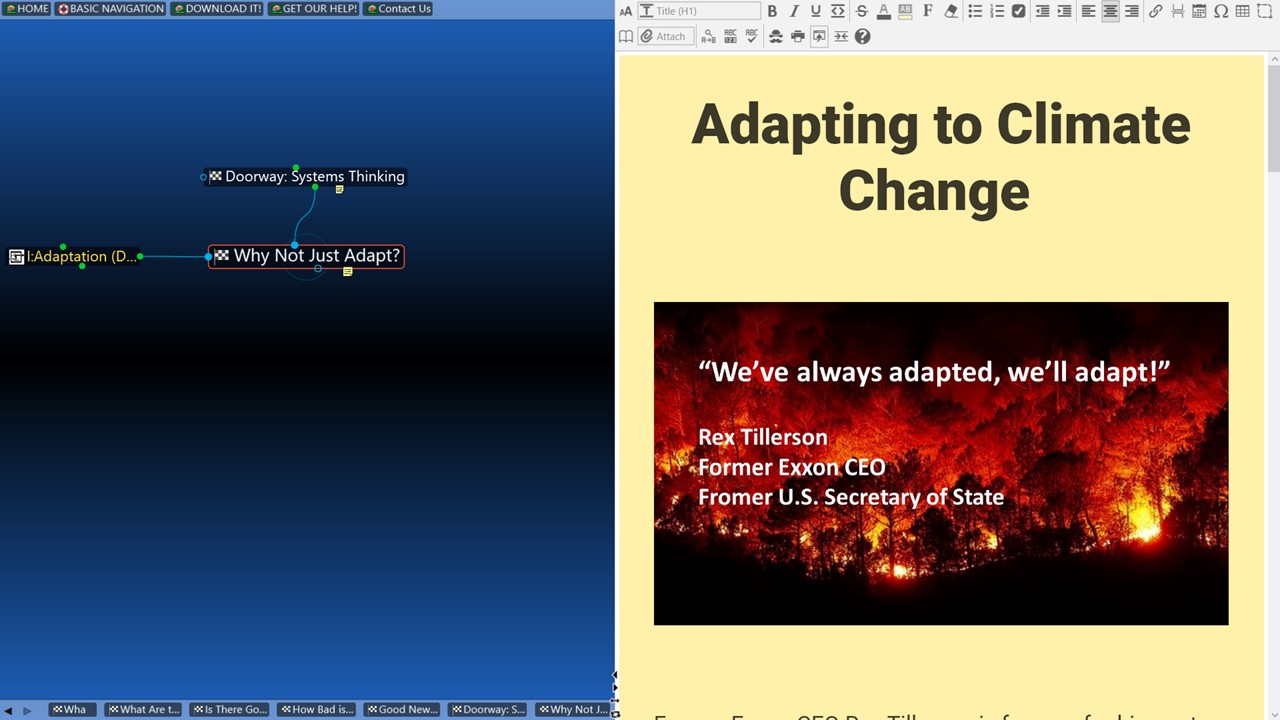Print the note
The image size is (1280, 720).
(x=797, y=36)
